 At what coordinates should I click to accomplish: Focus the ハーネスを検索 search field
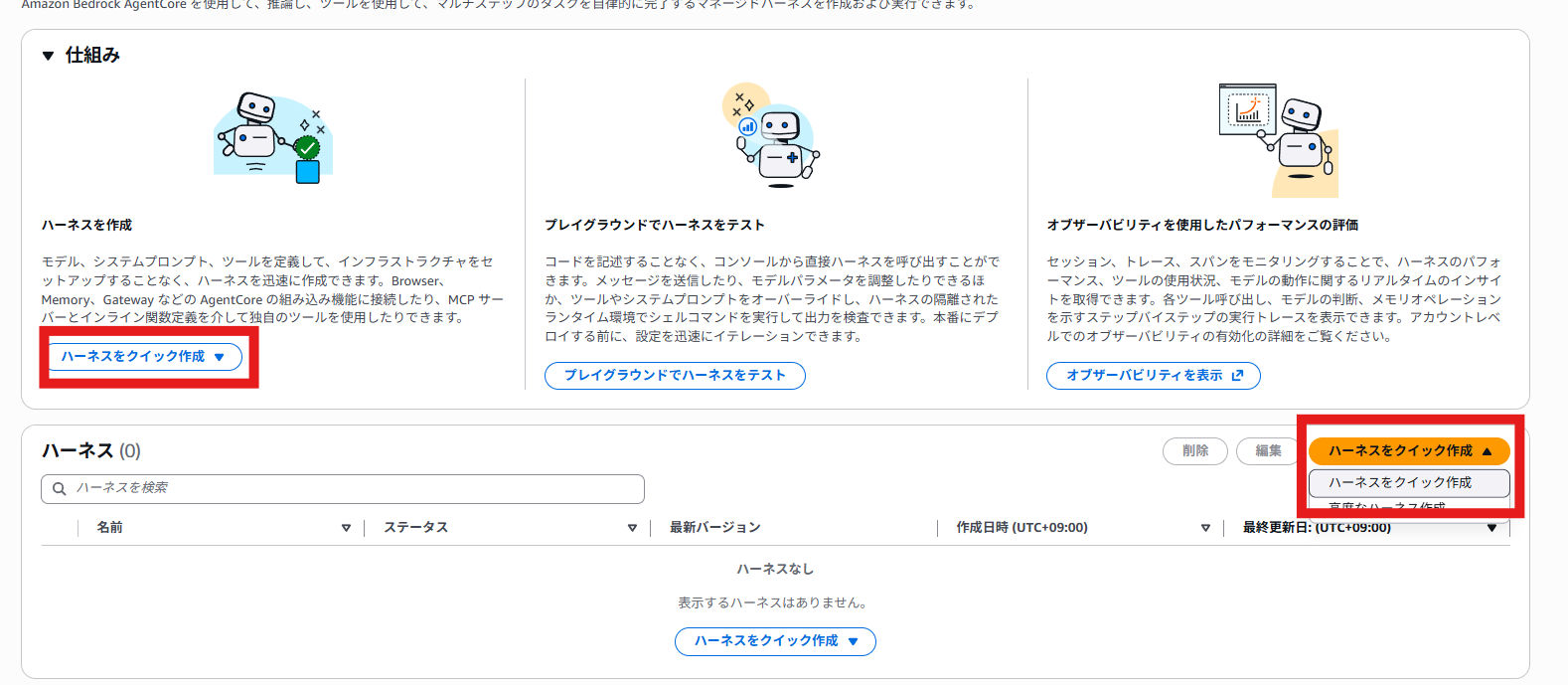pyautogui.click(x=343, y=488)
